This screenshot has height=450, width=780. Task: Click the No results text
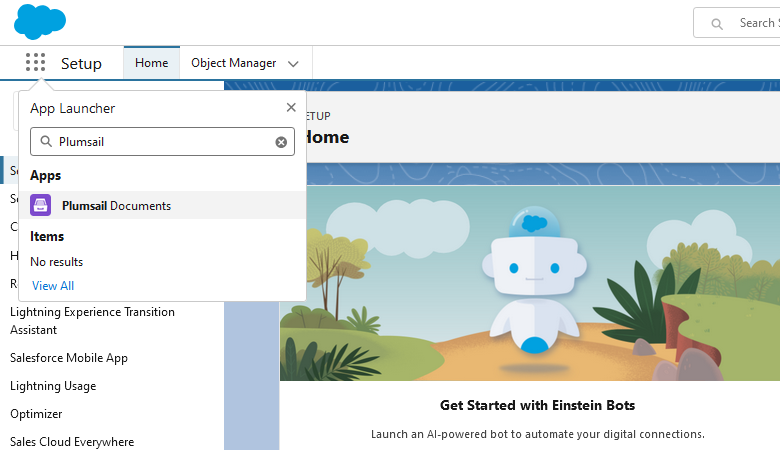pos(56,262)
